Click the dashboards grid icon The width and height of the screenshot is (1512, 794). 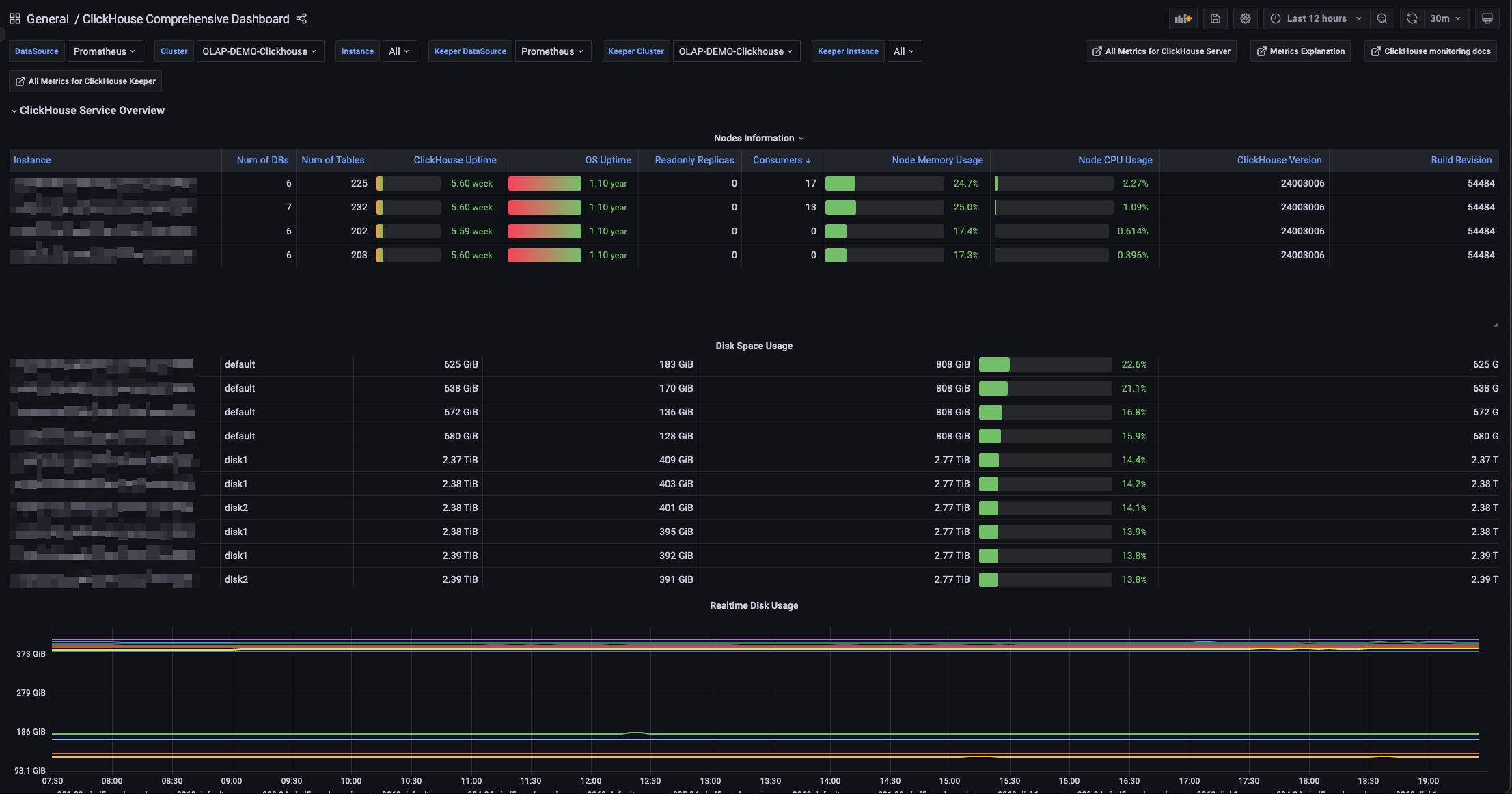[x=14, y=18]
